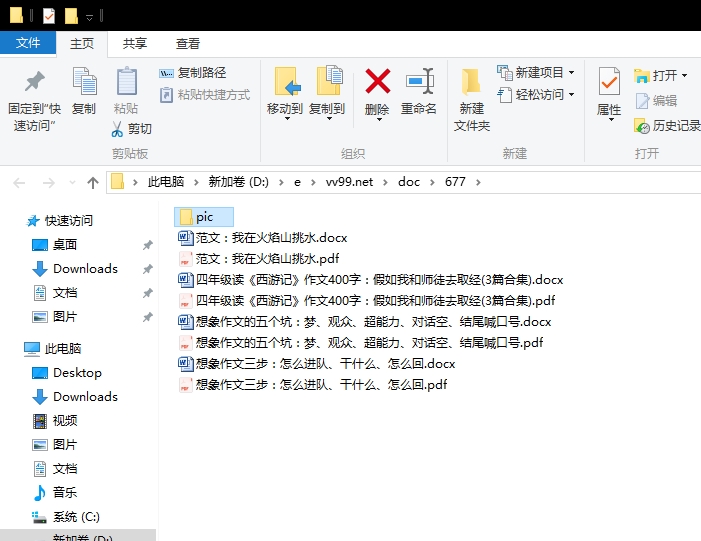
Task: Click Paste Shortcut (粘贴快捷方式)
Action: coord(205,95)
